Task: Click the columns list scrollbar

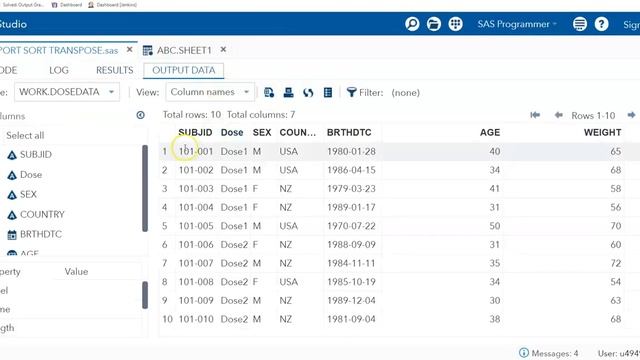Action: coord(145,188)
